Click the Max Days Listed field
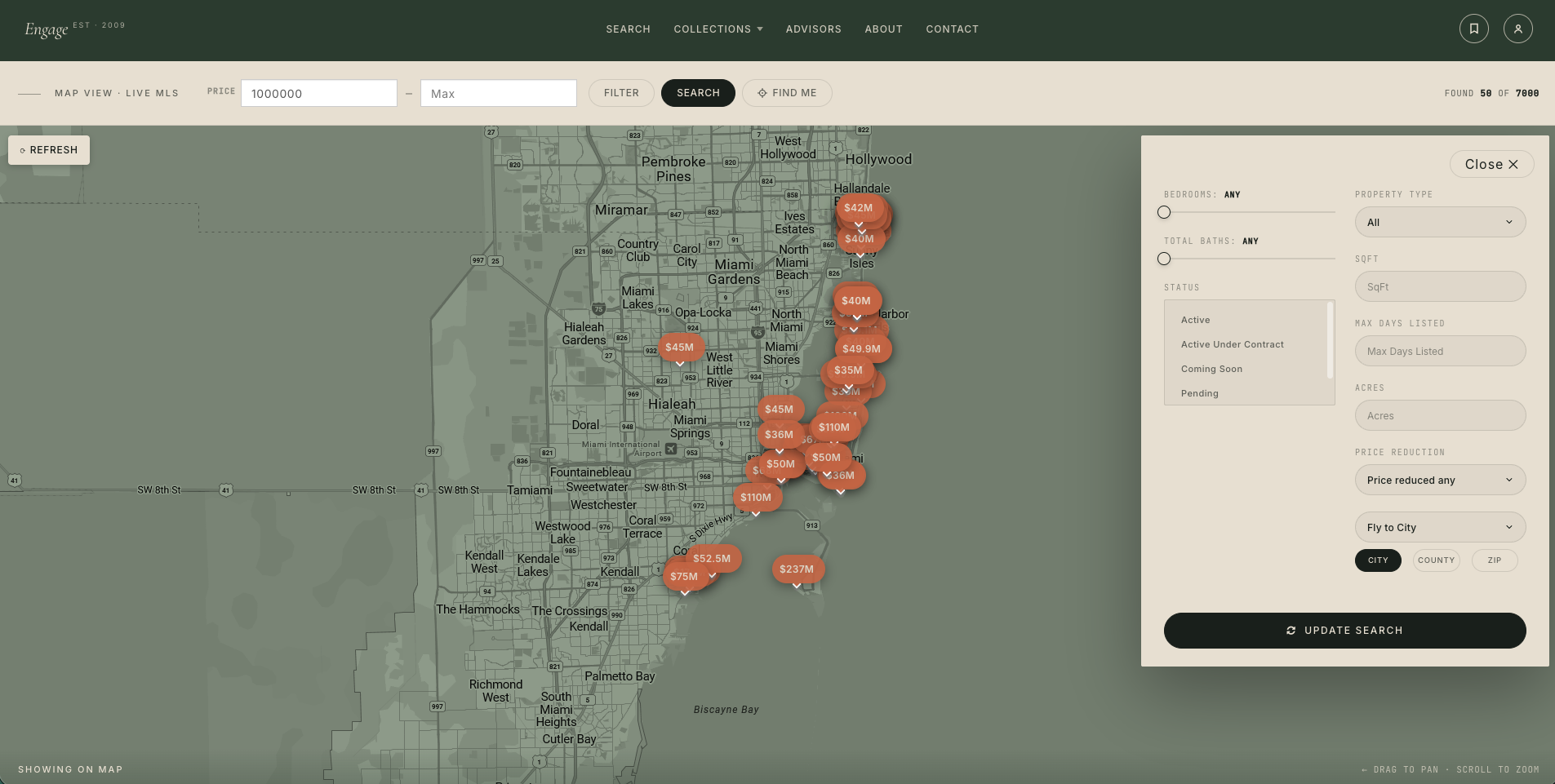 click(x=1440, y=351)
